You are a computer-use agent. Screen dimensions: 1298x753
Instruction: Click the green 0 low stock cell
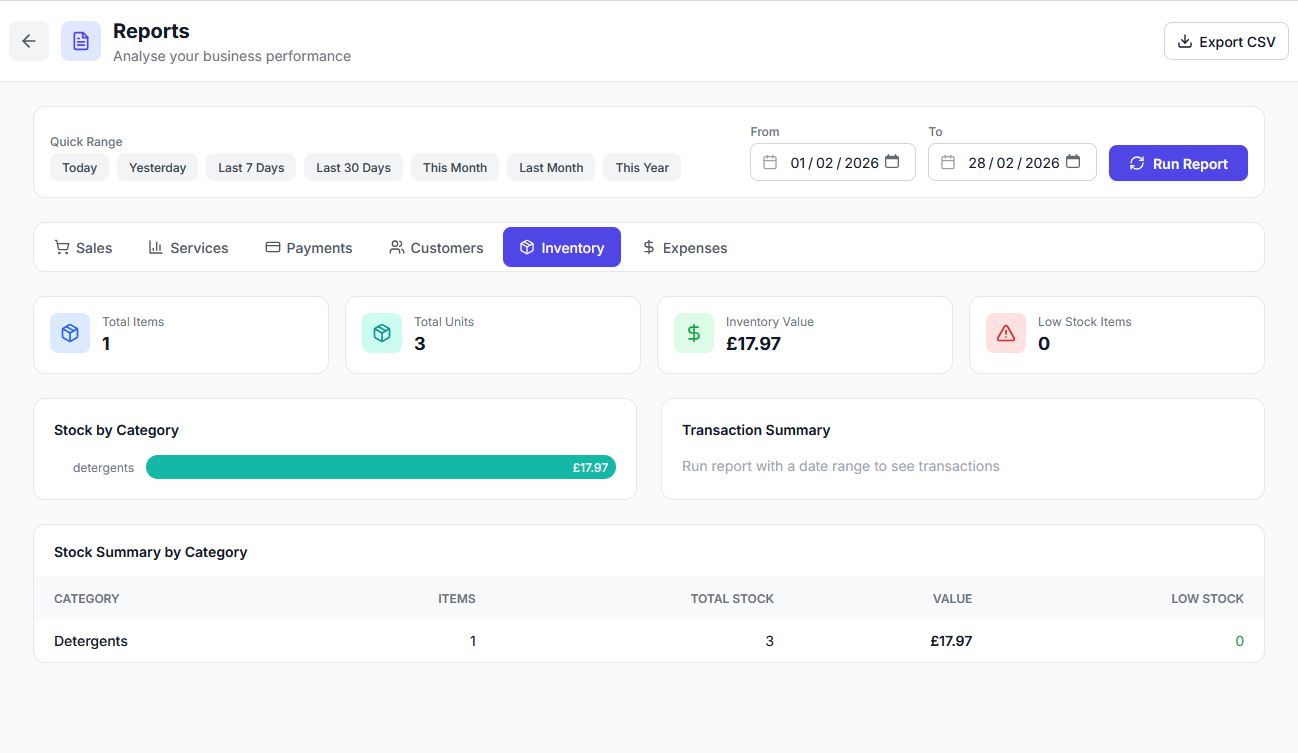point(1239,641)
